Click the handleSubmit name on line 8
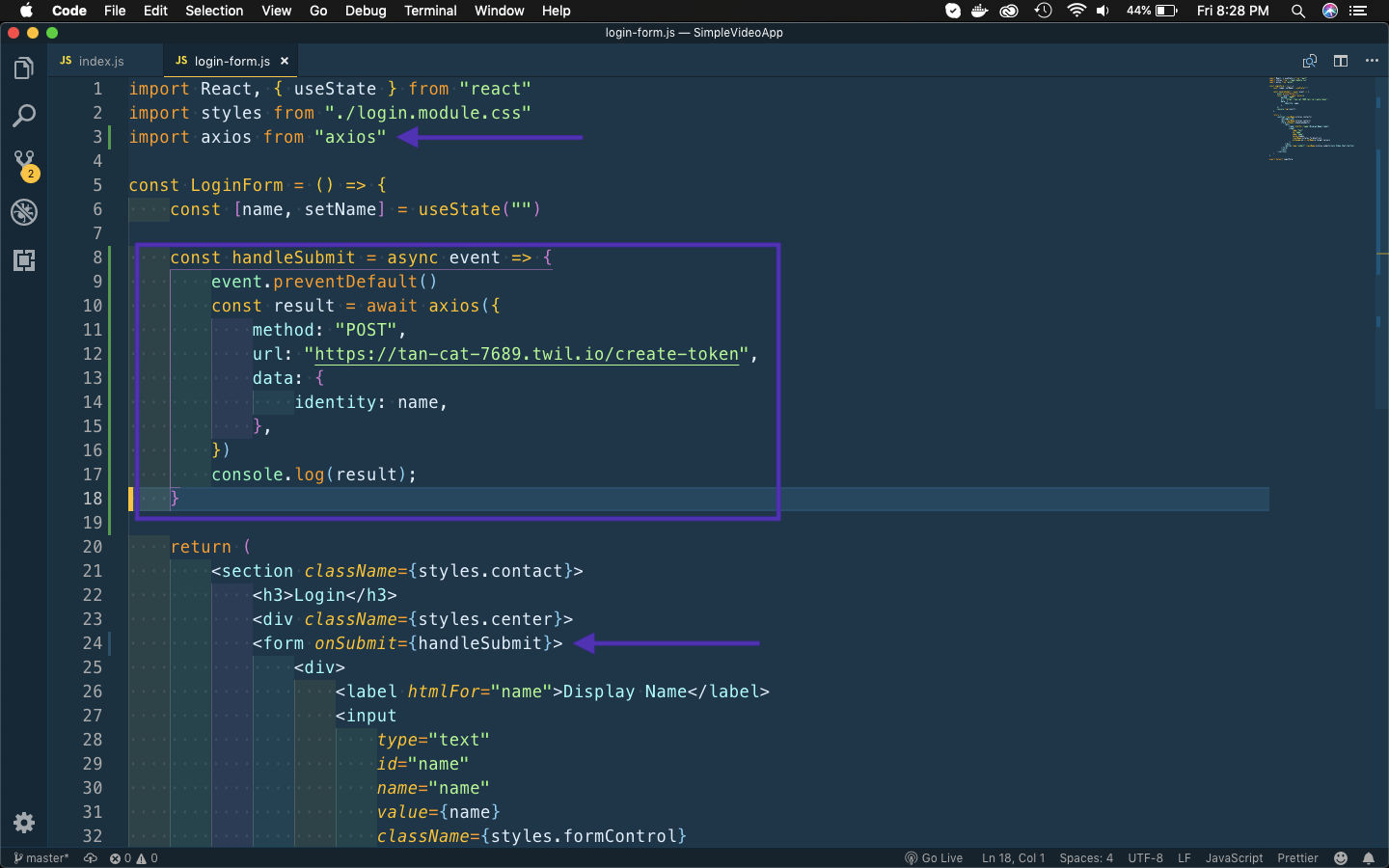The image size is (1389, 868). [293, 258]
